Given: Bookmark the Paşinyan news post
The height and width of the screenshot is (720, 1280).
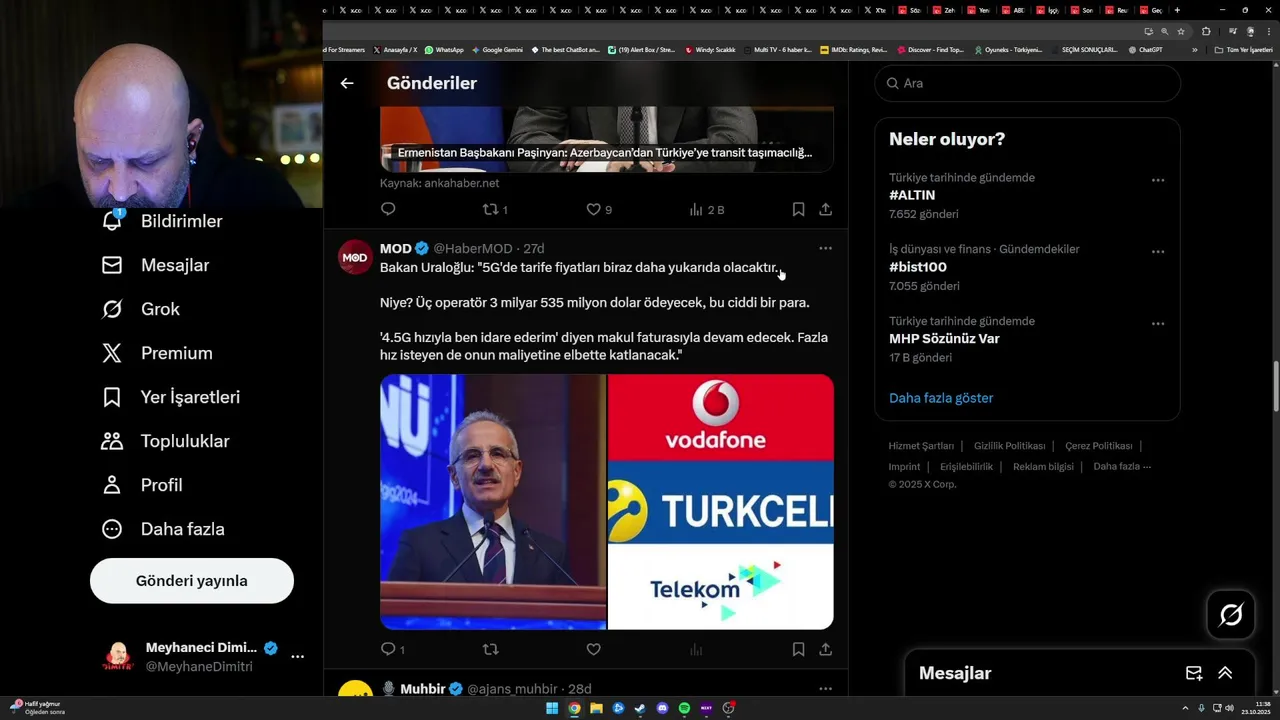Looking at the screenshot, I should coord(798,209).
